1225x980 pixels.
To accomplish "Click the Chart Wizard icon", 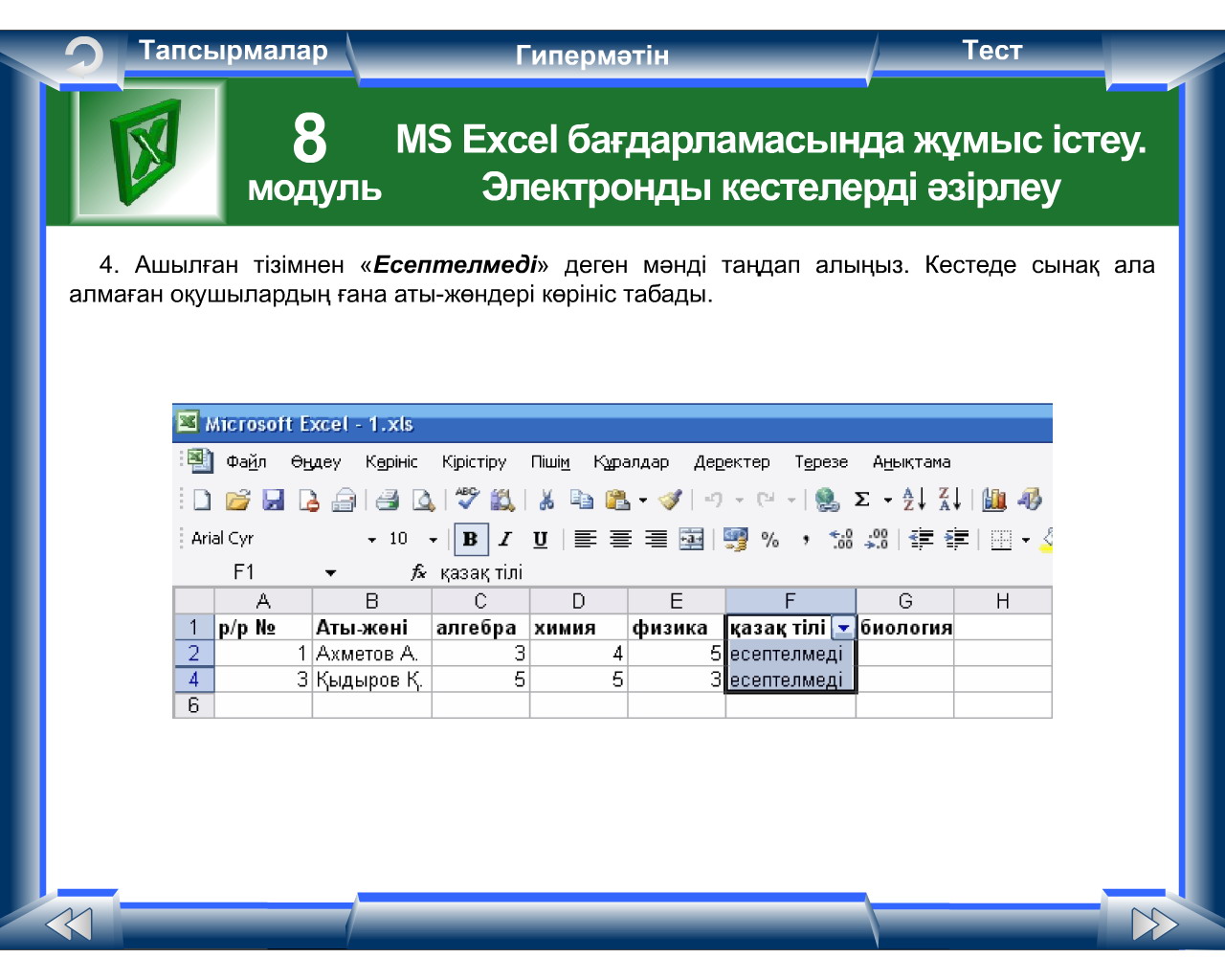I will (994, 500).
